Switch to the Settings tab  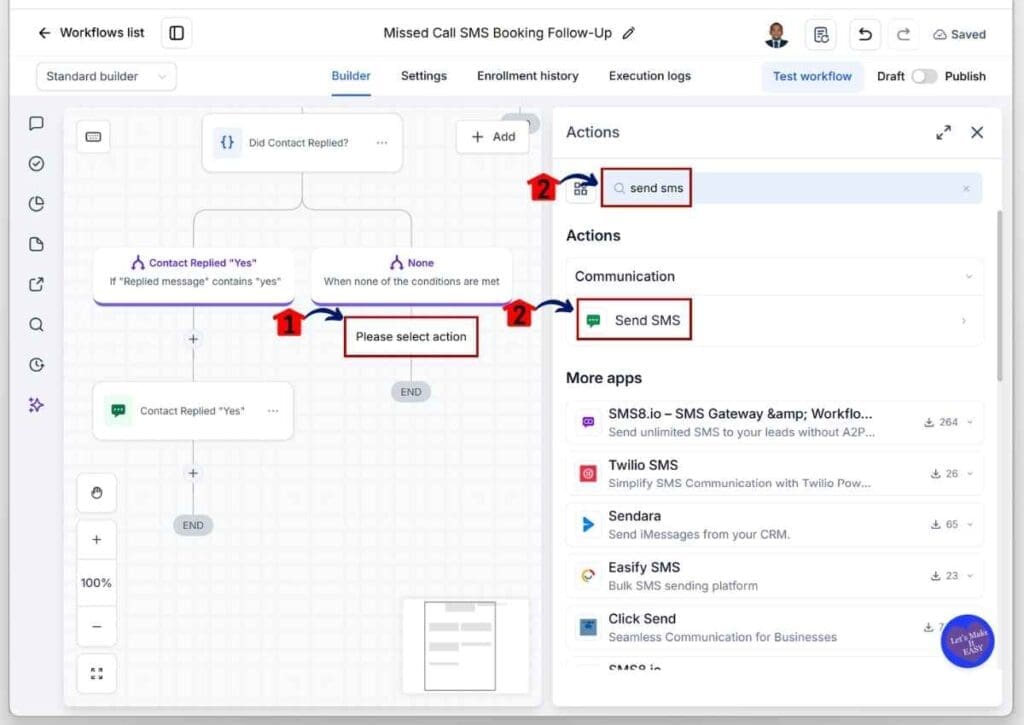pyautogui.click(x=424, y=76)
